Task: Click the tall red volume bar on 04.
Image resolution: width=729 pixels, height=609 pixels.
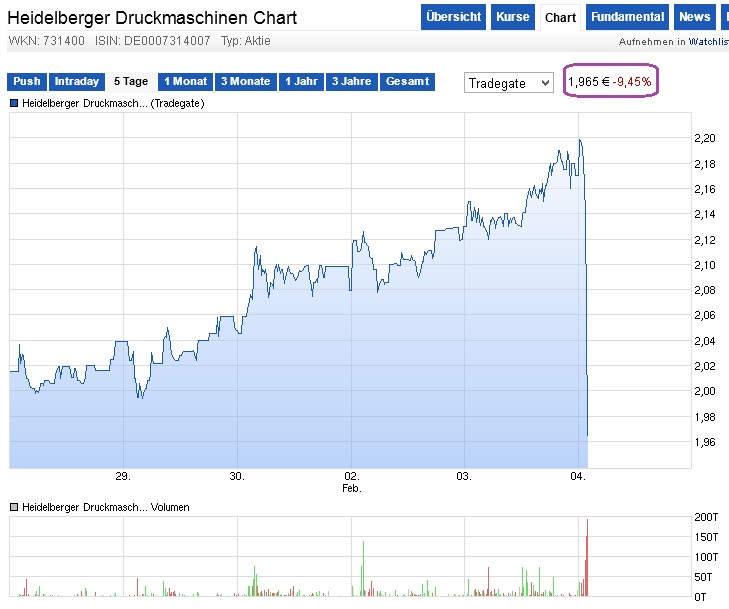Action: [587, 558]
